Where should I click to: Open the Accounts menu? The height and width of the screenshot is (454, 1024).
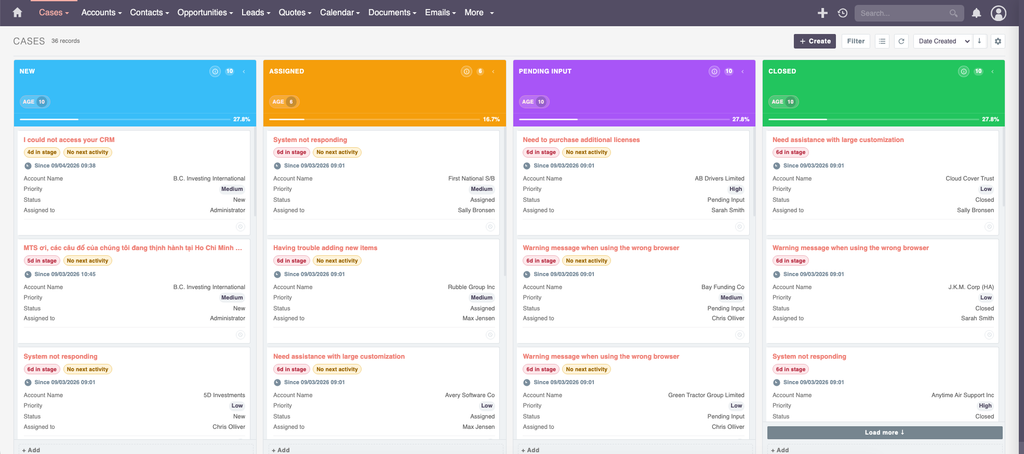101,12
